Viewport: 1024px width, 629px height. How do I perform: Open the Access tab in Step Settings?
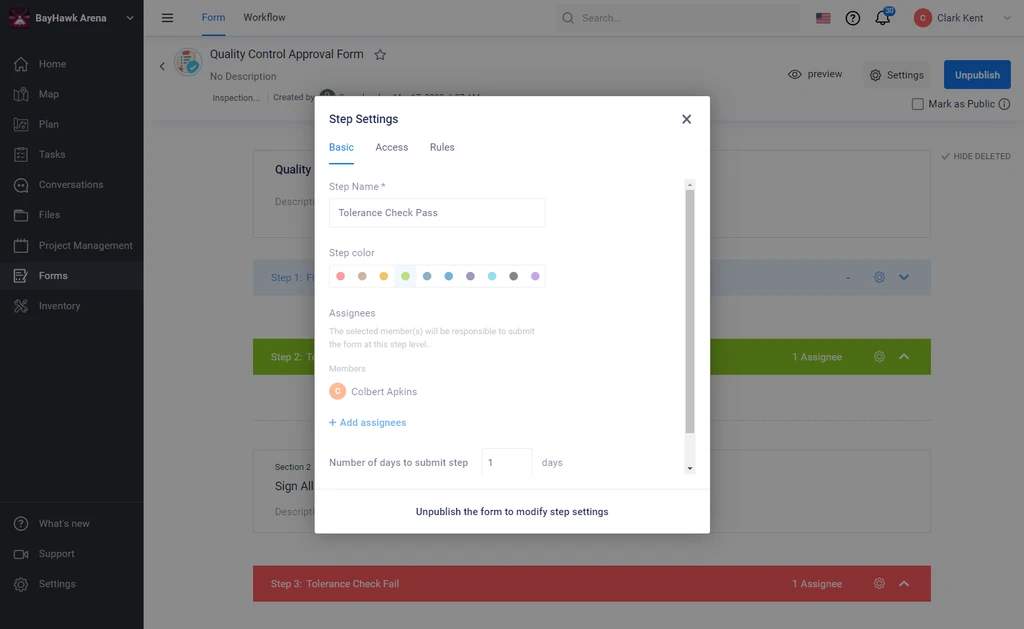pyautogui.click(x=392, y=148)
